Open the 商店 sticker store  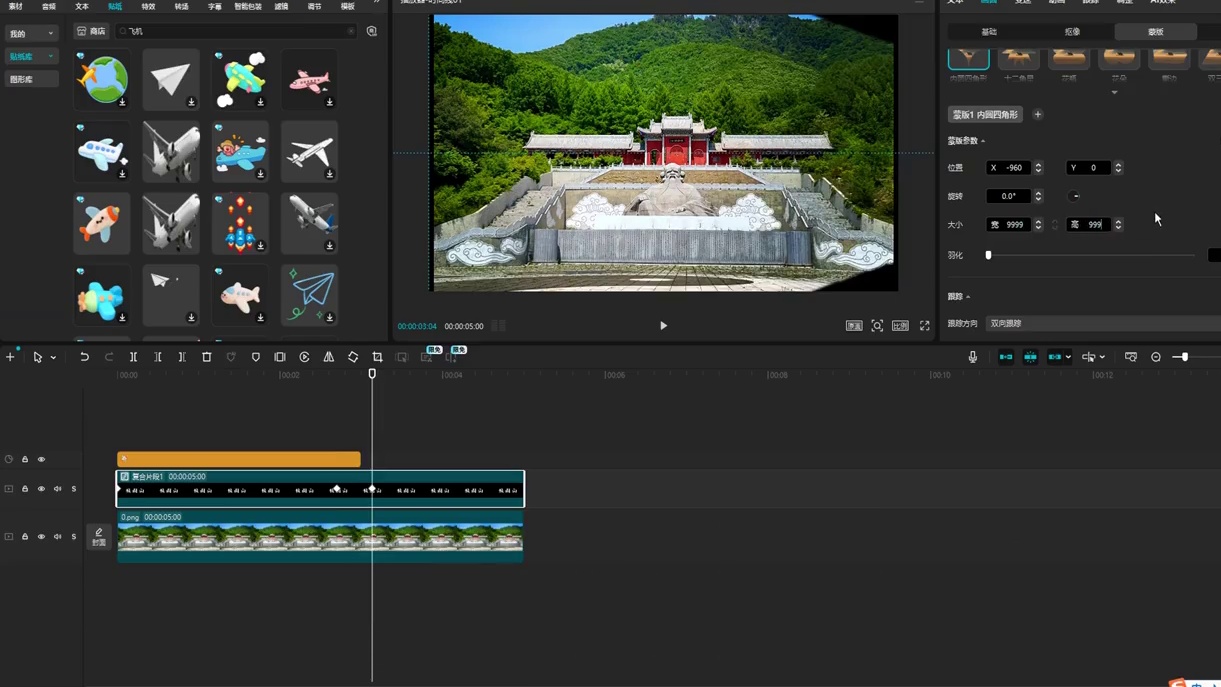[92, 31]
